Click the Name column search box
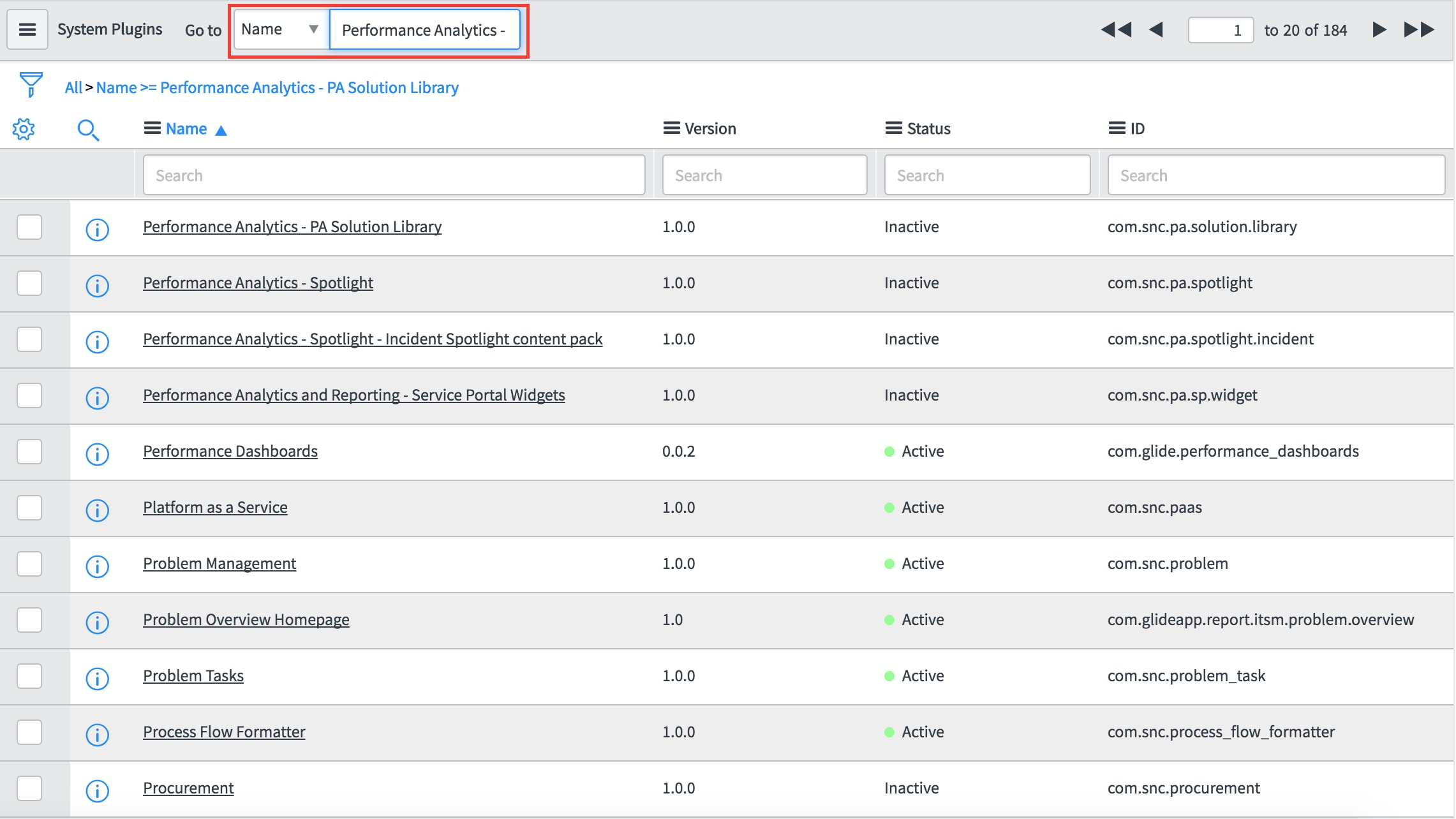 coord(394,175)
